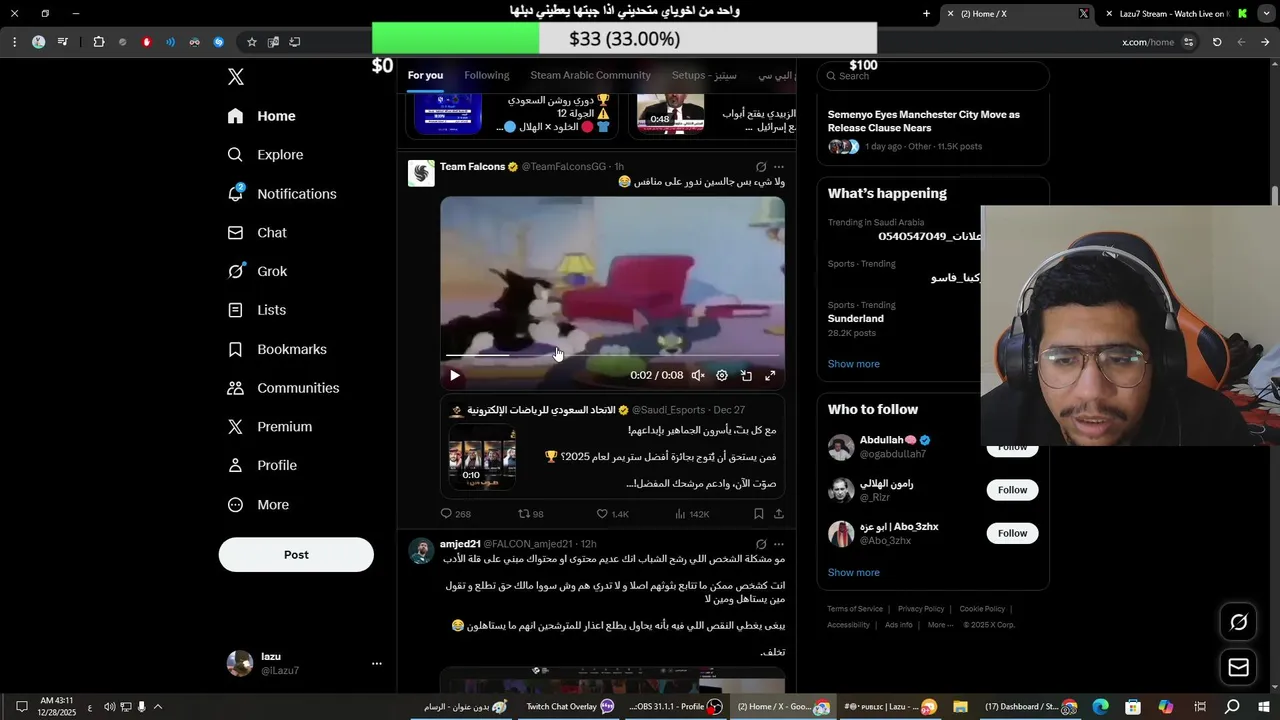Open Chrome profile avatar
1280x720 pixels.
coord(39,42)
